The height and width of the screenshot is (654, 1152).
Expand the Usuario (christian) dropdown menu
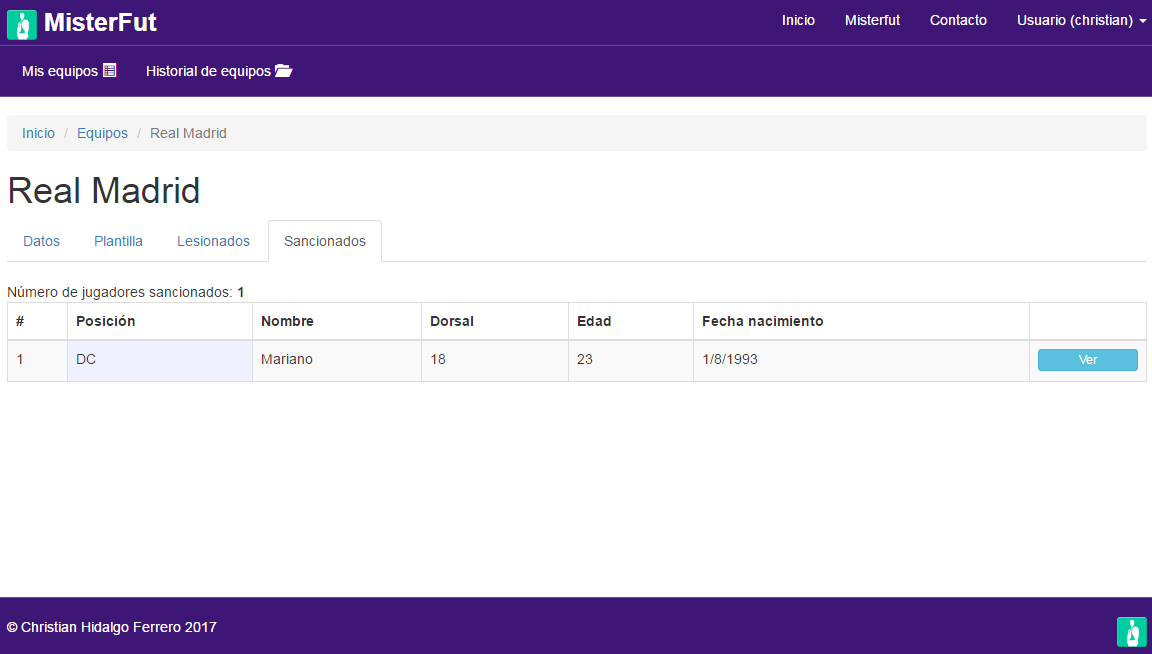click(x=1081, y=21)
